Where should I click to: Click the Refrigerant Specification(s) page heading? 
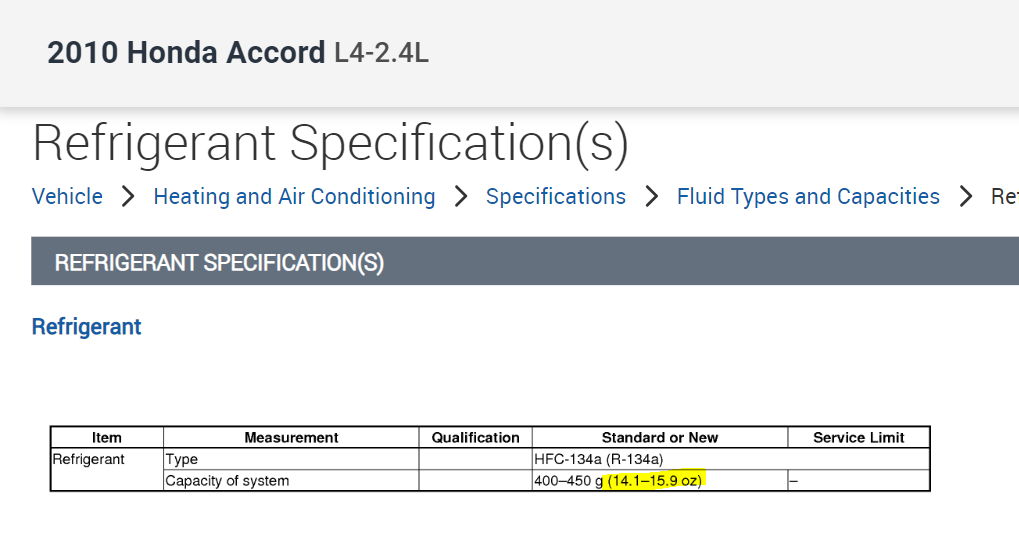click(330, 143)
